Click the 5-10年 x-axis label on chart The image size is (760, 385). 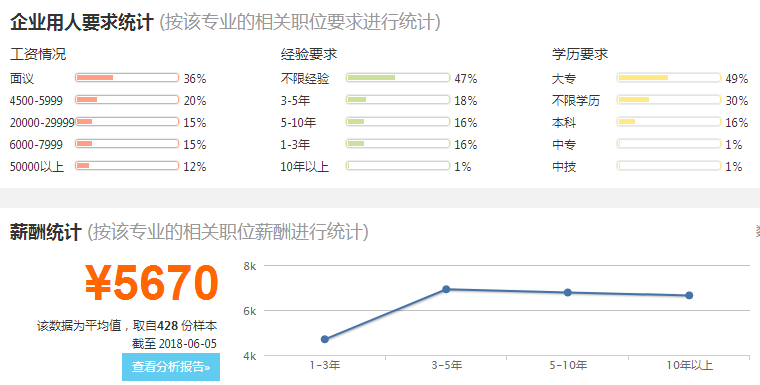tap(568, 365)
